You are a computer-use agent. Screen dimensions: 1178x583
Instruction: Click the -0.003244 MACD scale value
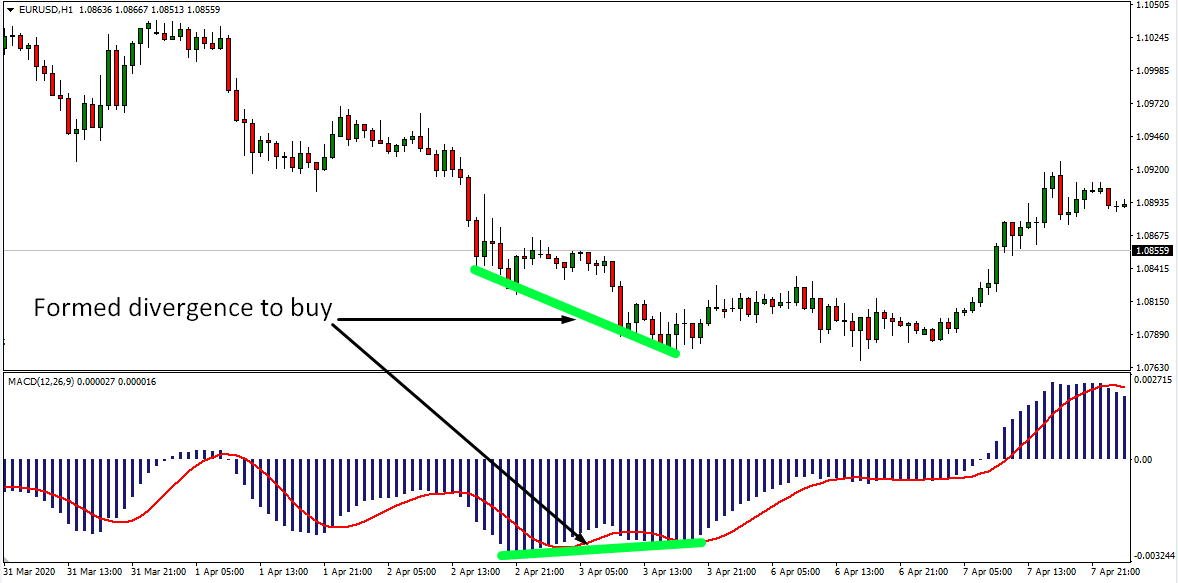click(1154, 555)
